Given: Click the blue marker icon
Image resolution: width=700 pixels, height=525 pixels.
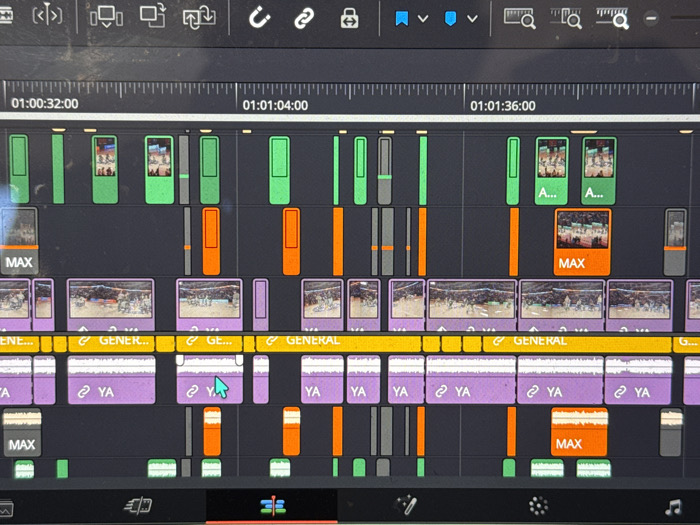Looking at the screenshot, I should 450,19.
